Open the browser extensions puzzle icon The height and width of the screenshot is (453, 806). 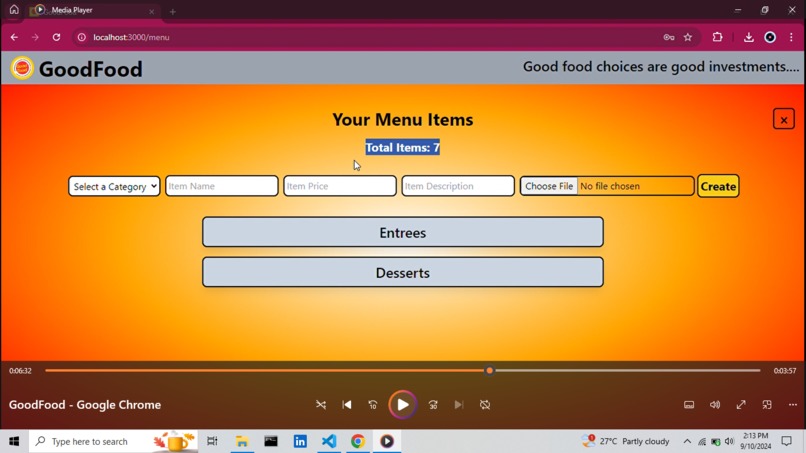717,37
